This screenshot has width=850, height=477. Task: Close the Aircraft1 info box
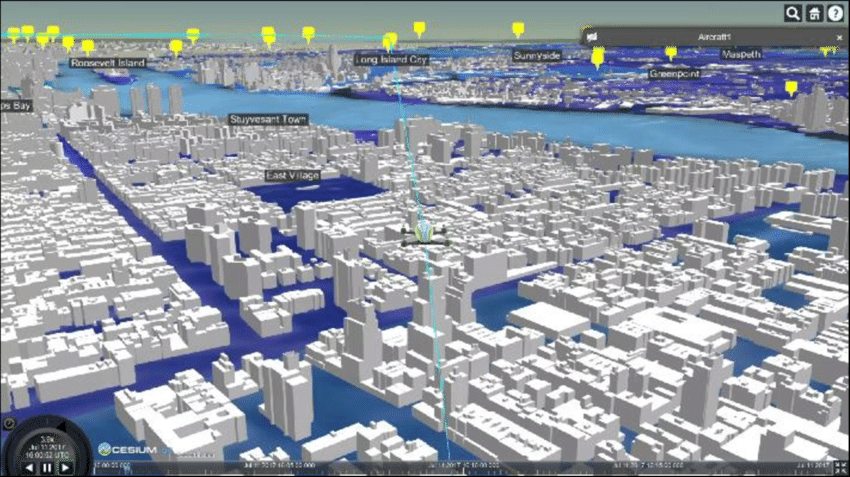click(x=838, y=36)
